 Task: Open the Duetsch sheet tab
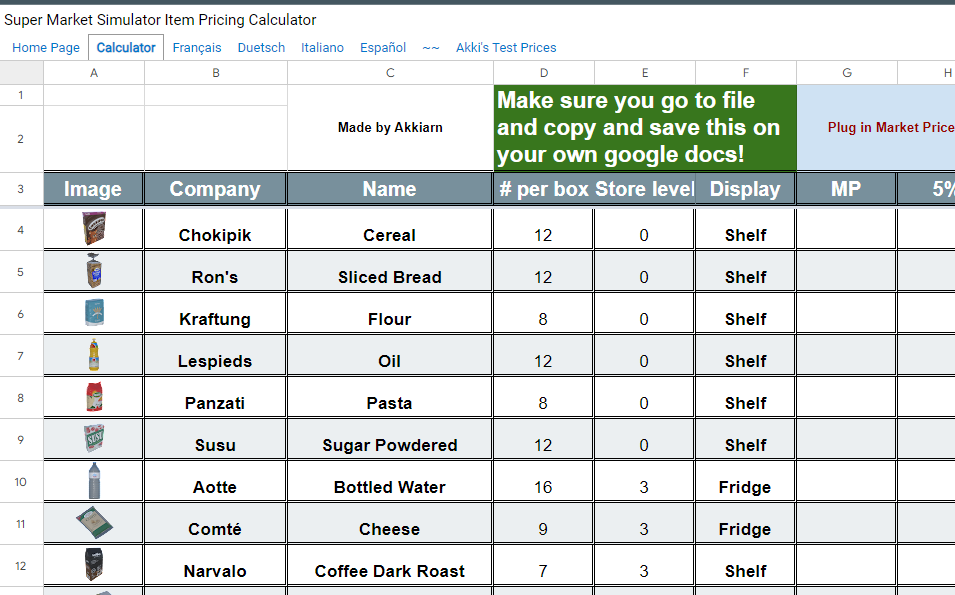click(x=261, y=47)
